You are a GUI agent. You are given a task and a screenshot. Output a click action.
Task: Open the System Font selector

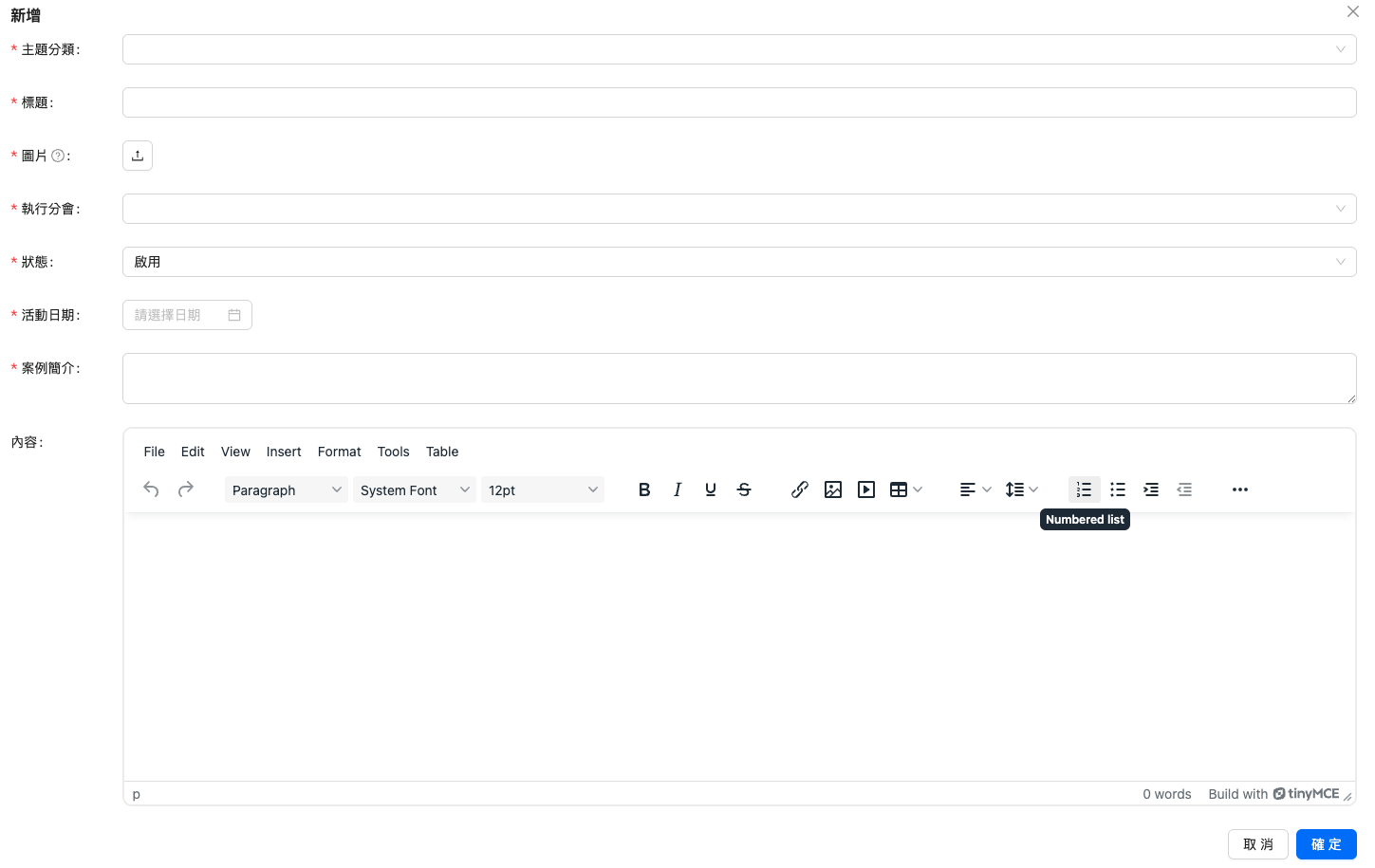[414, 490]
